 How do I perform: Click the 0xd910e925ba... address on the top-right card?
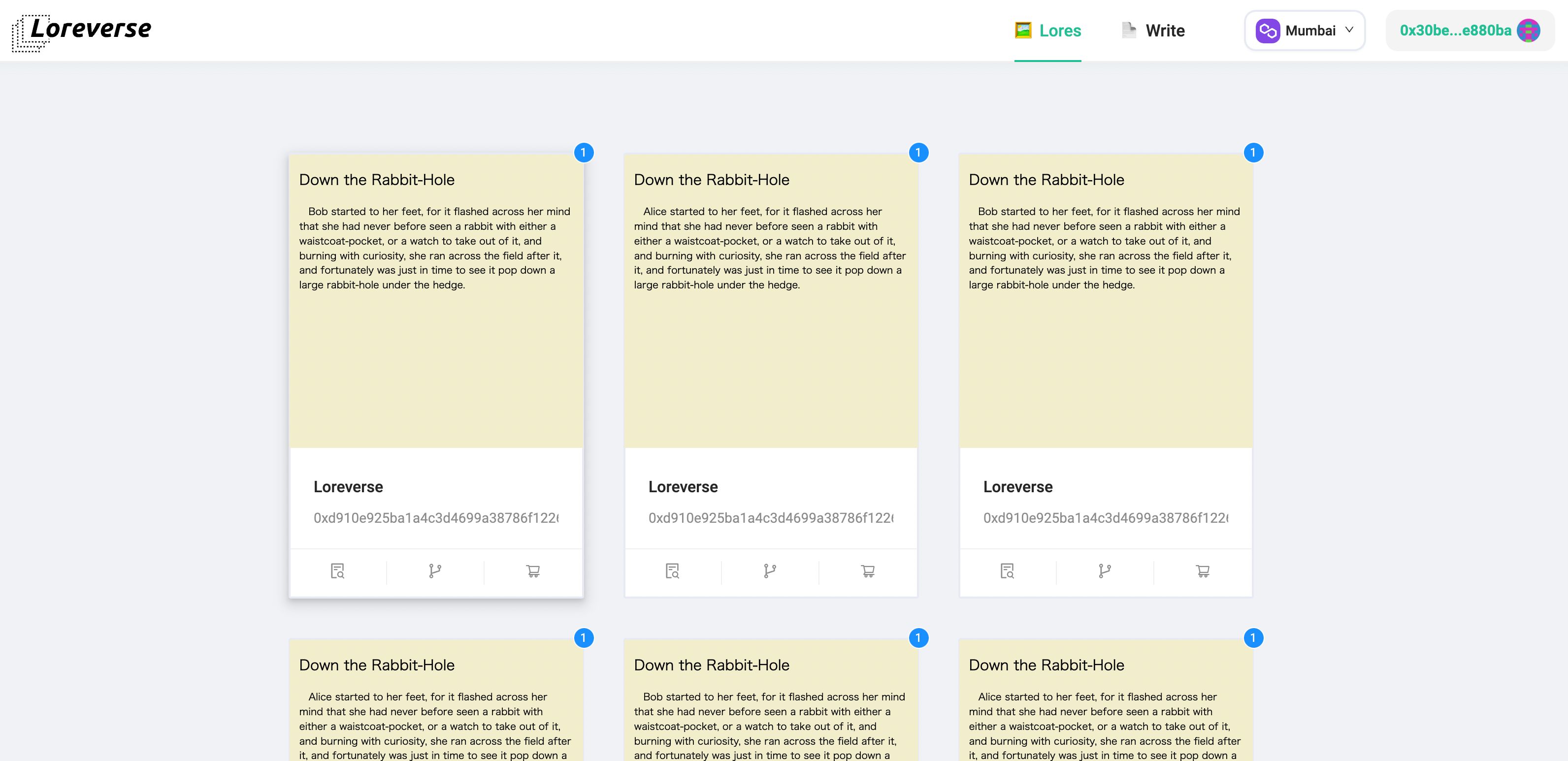pos(1106,518)
